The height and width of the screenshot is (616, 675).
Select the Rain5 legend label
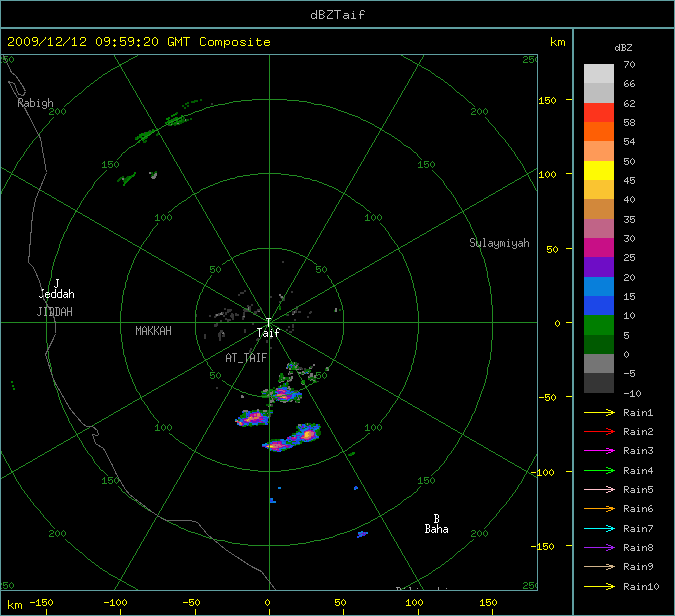(638, 489)
